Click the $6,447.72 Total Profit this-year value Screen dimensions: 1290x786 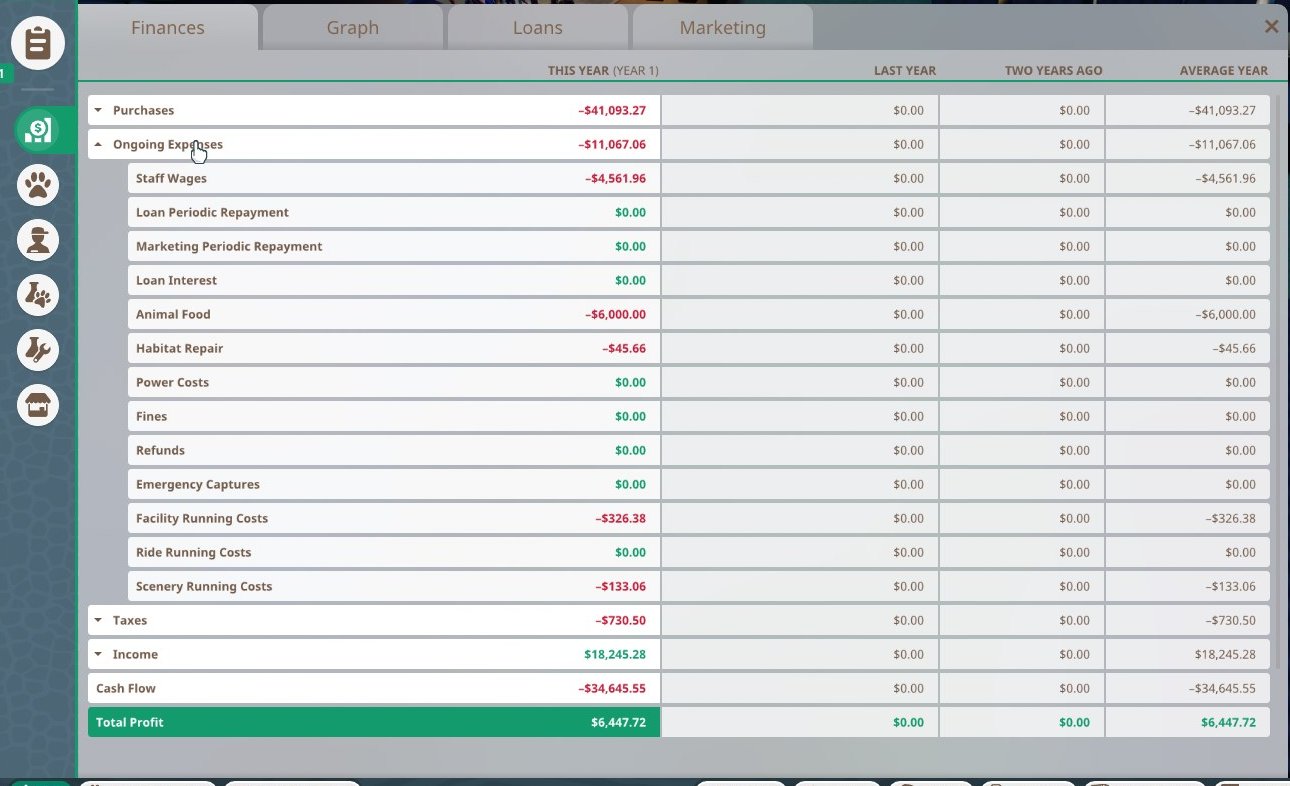(619, 722)
